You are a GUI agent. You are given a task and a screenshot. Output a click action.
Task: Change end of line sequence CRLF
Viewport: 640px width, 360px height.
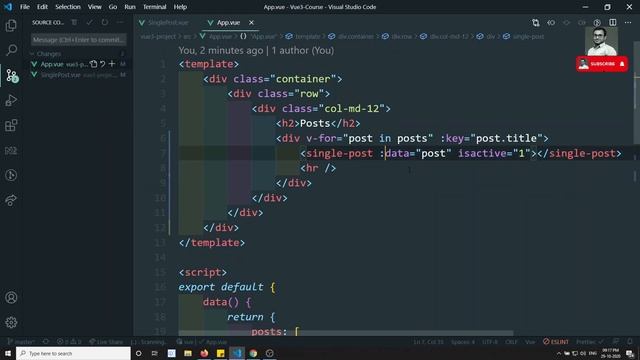tap(511, 342)
